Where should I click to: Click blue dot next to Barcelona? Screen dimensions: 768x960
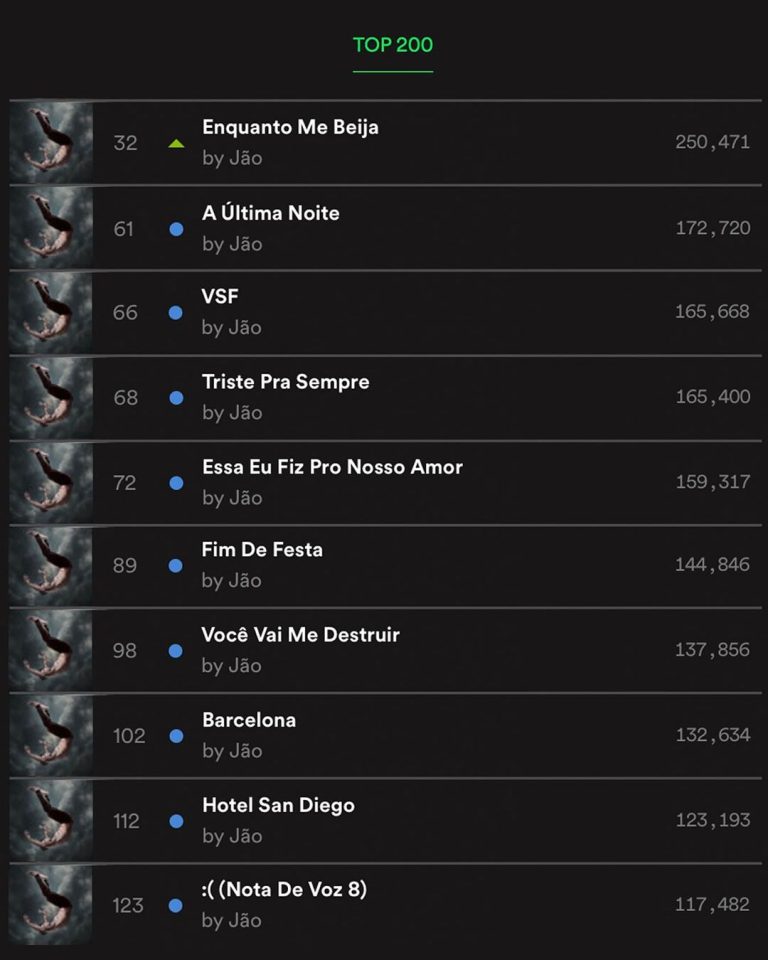coord(176,736)
